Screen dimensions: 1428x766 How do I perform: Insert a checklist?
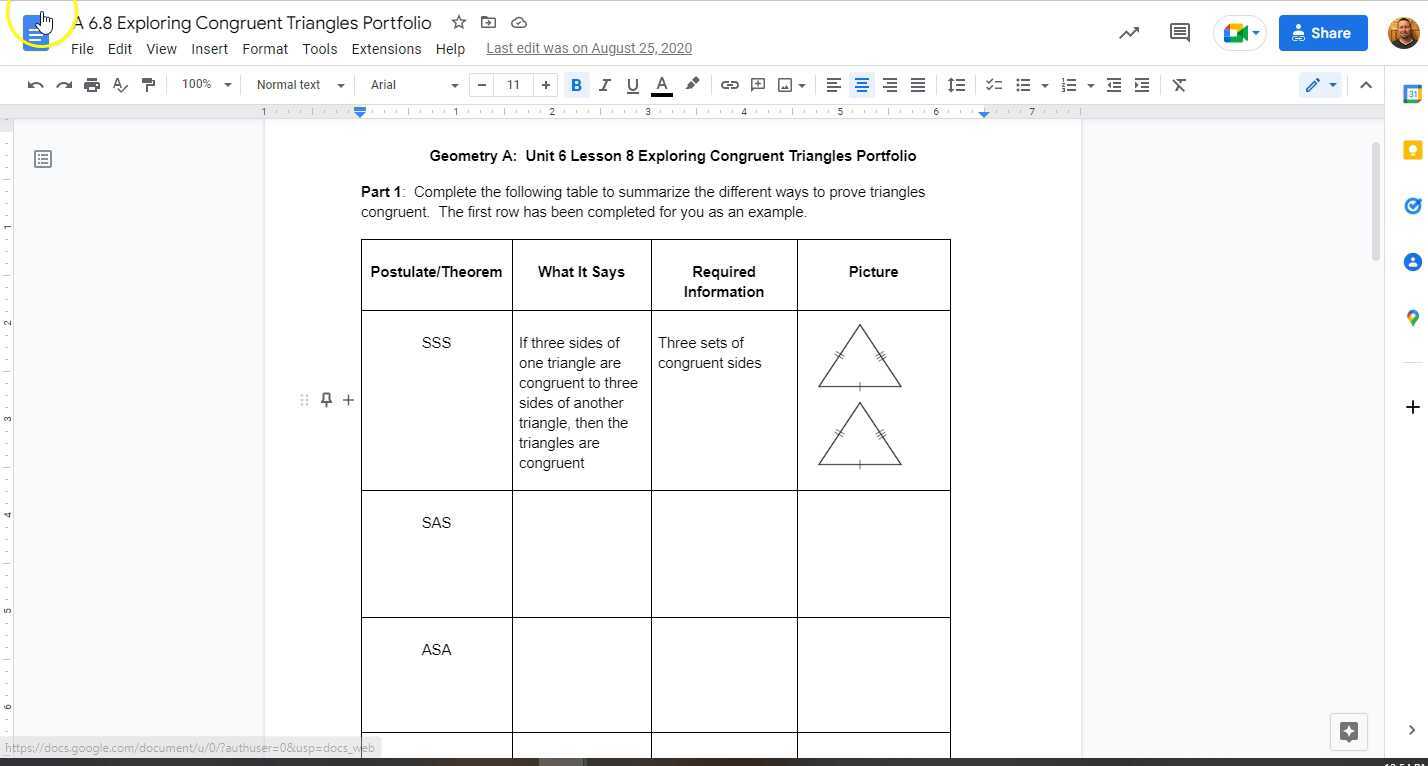[x=994, y=85]
